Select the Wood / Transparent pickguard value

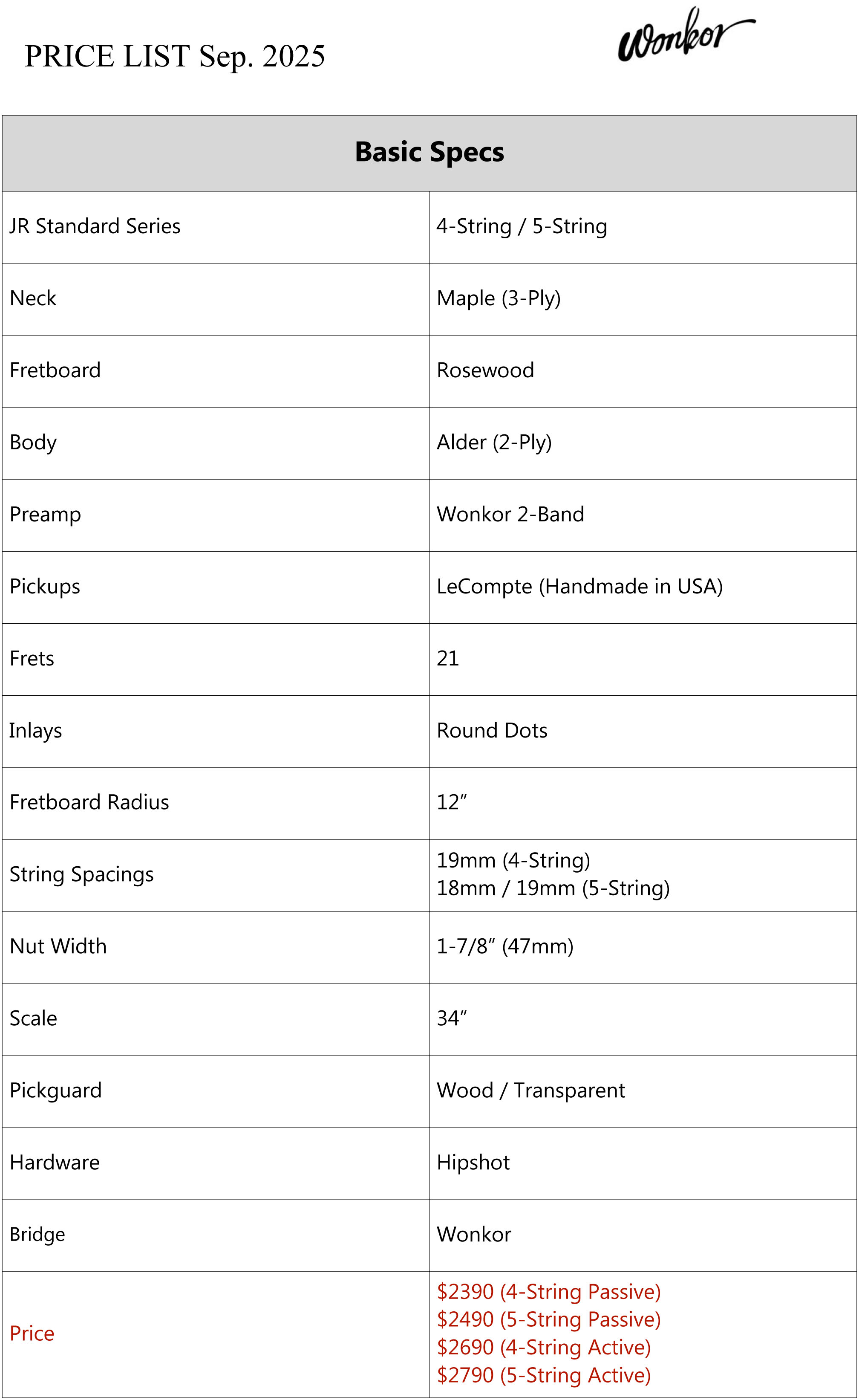tap(530, 1091)
